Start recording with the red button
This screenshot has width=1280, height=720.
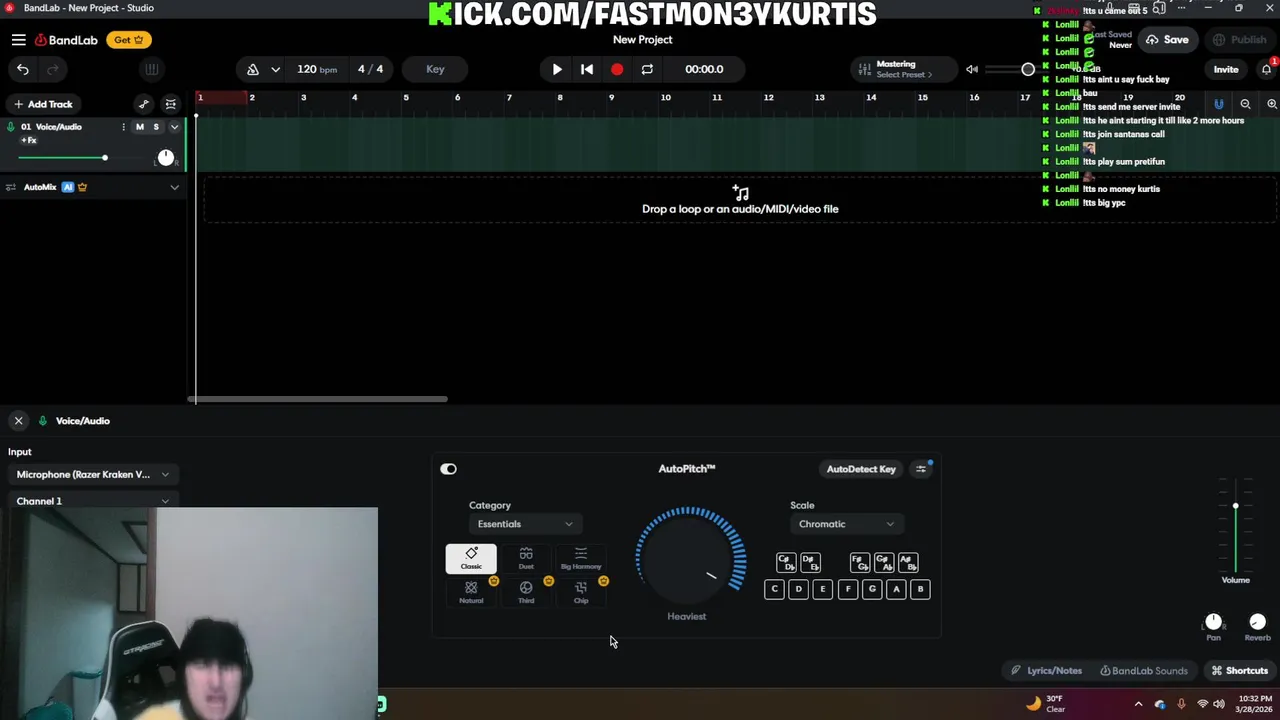pyautogui.click(x=617, y=69)
